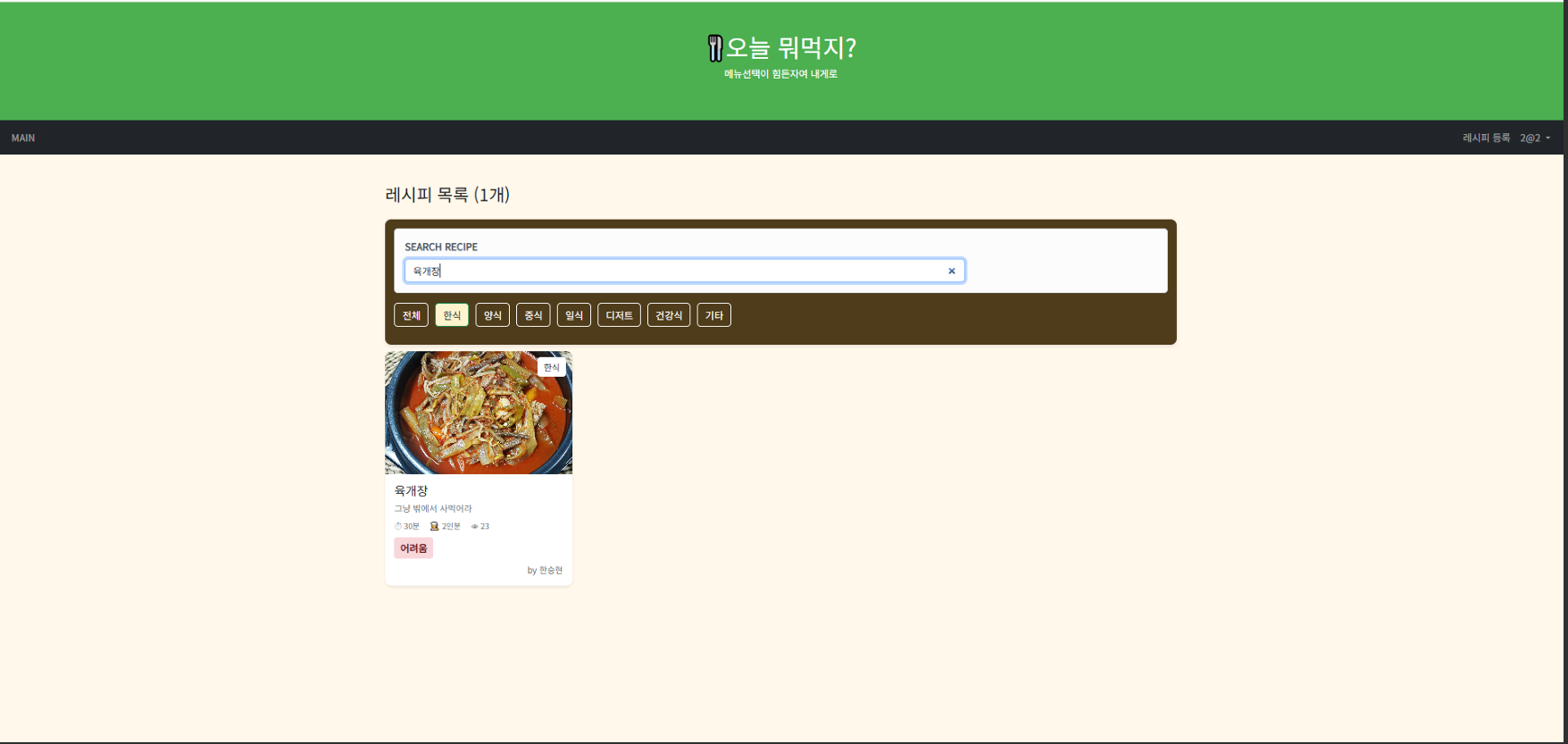Click the '레시피 목록 (1개)' heading
The height and width of the screenshot is (744, 1568).
click(447, 195)
